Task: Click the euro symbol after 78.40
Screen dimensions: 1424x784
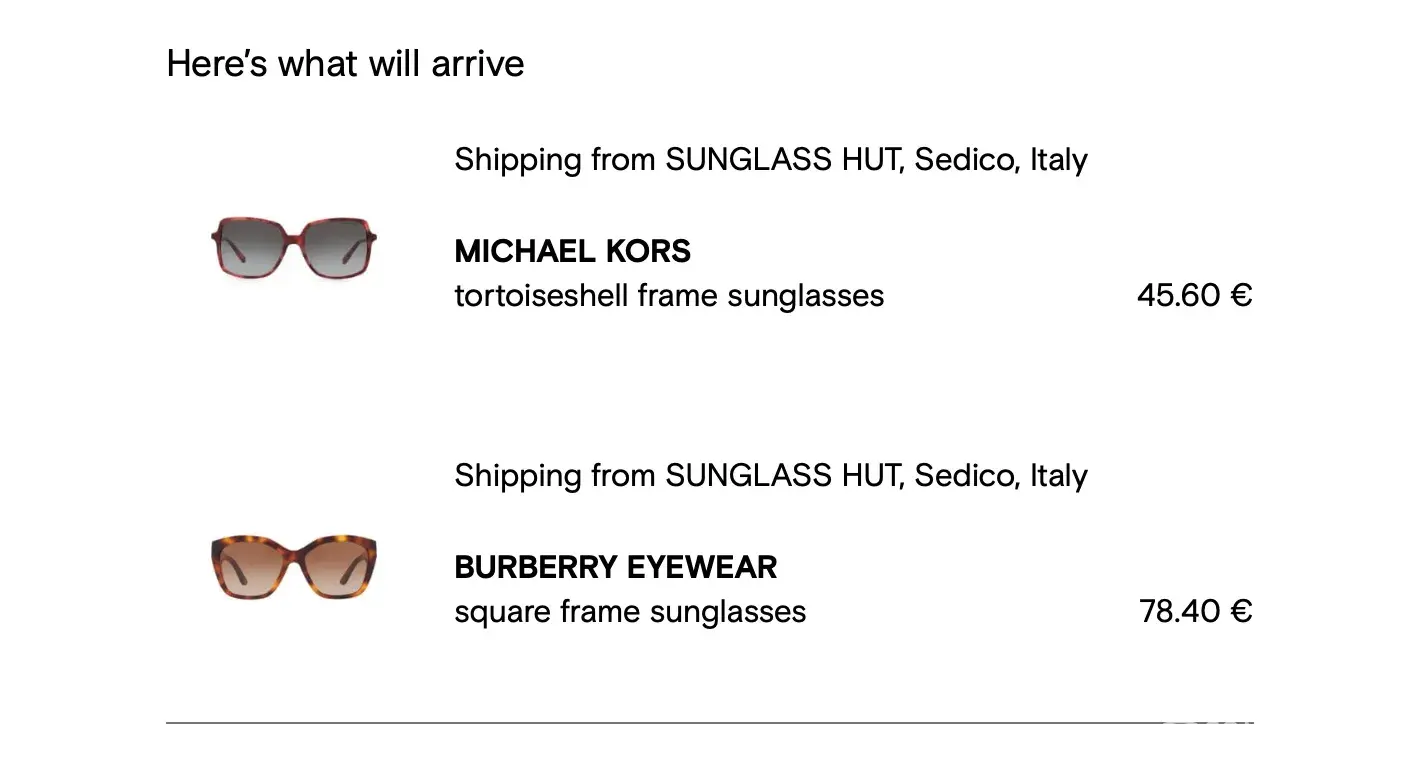Action: click(x=1241, y=611)
